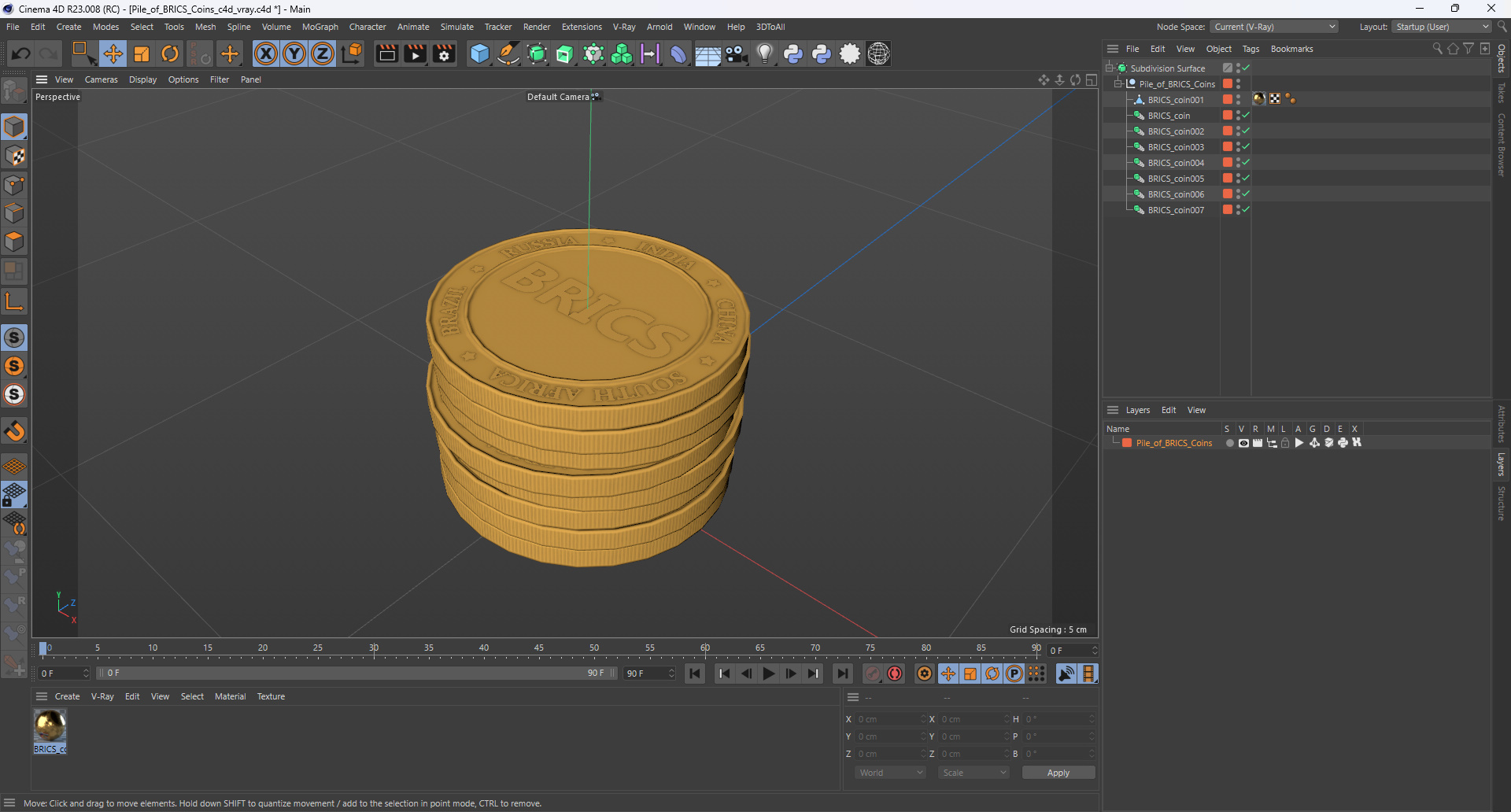Collapse the Pile_of_BRICS_Coins group node

(x=1118, y=83)
